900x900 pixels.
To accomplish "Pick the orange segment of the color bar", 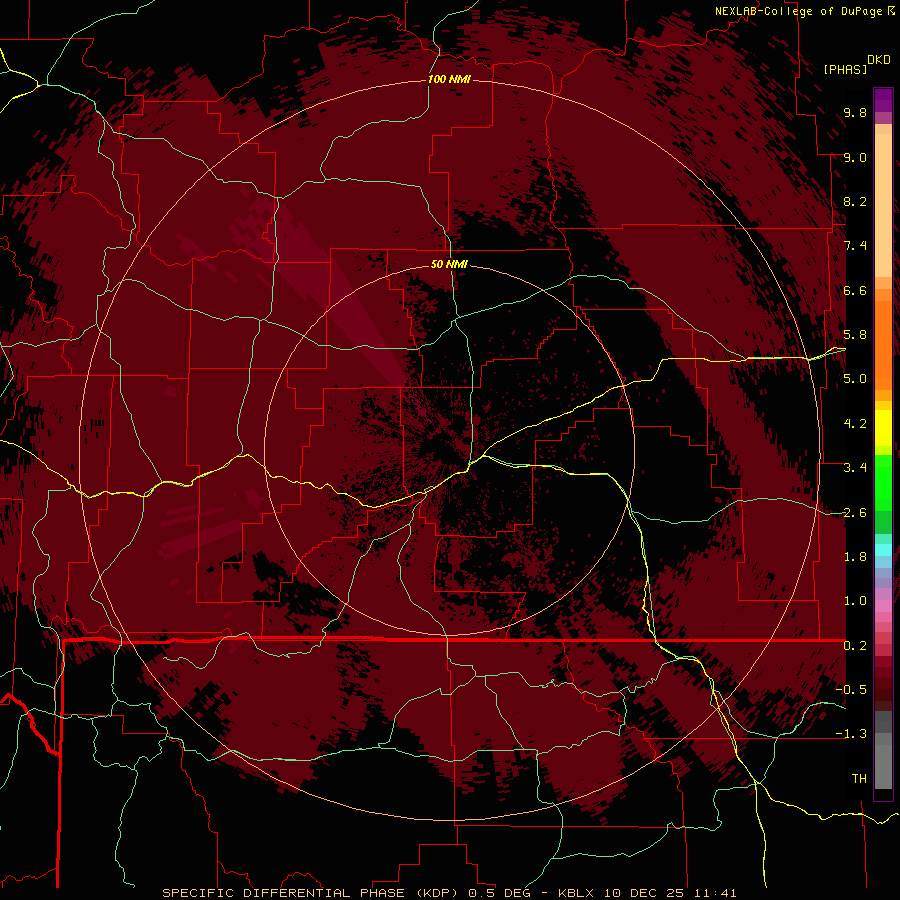I will pyautogui.click(x=883, y=344).
